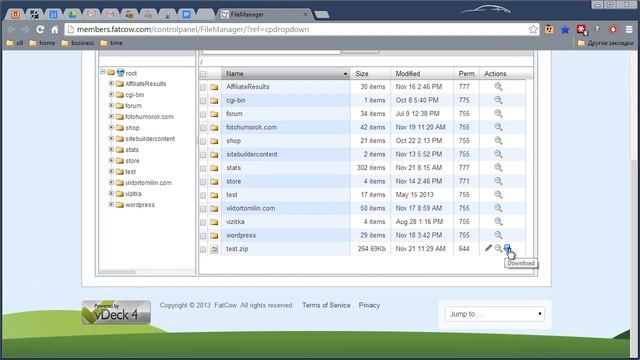Image resolution: width=640 pixels, height=360 pixels.
Task: Click the browser home button
Action: coord(54,29)
